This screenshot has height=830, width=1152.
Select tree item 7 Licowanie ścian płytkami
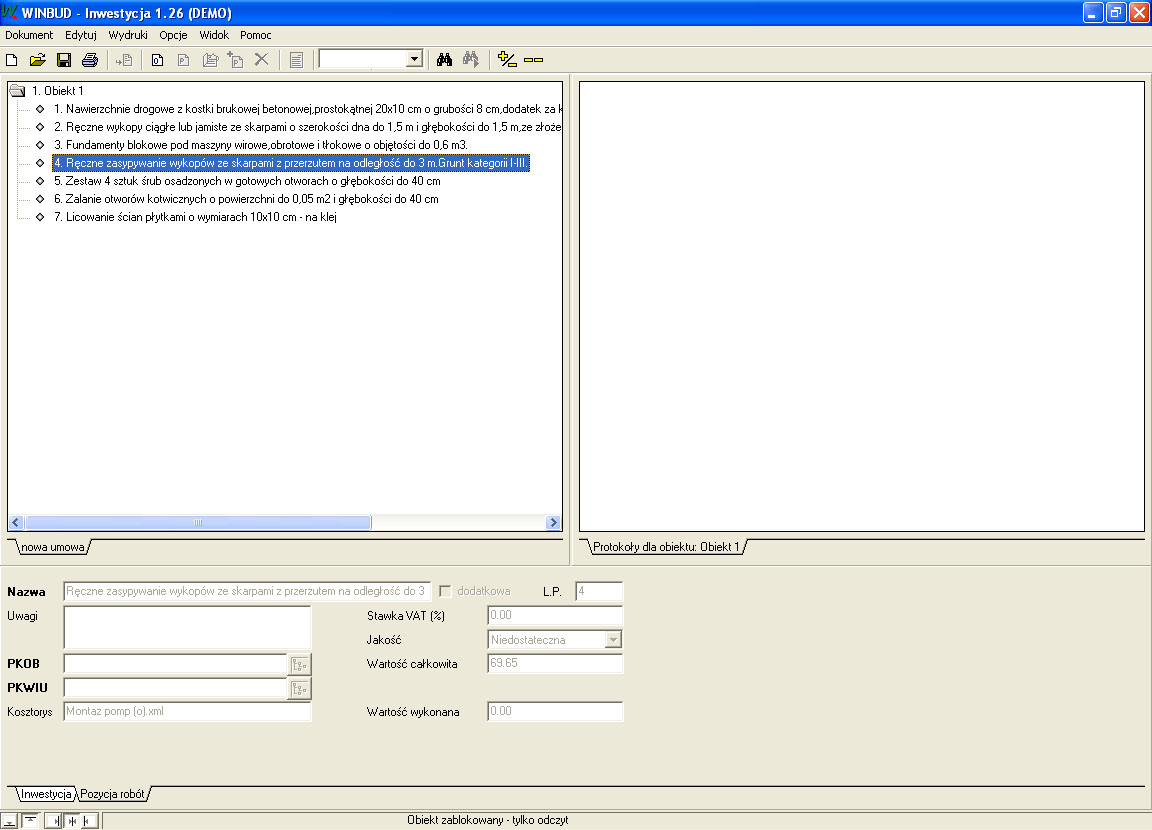coord(195,217)
